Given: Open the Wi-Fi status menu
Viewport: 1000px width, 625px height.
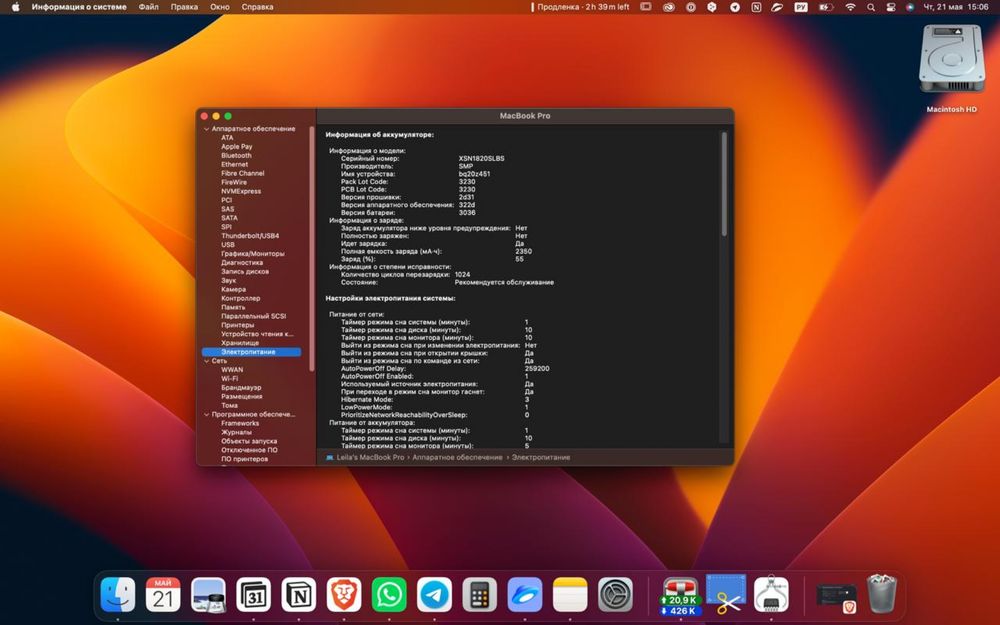Looking at the screenshot, I should (x=850, y=7).
